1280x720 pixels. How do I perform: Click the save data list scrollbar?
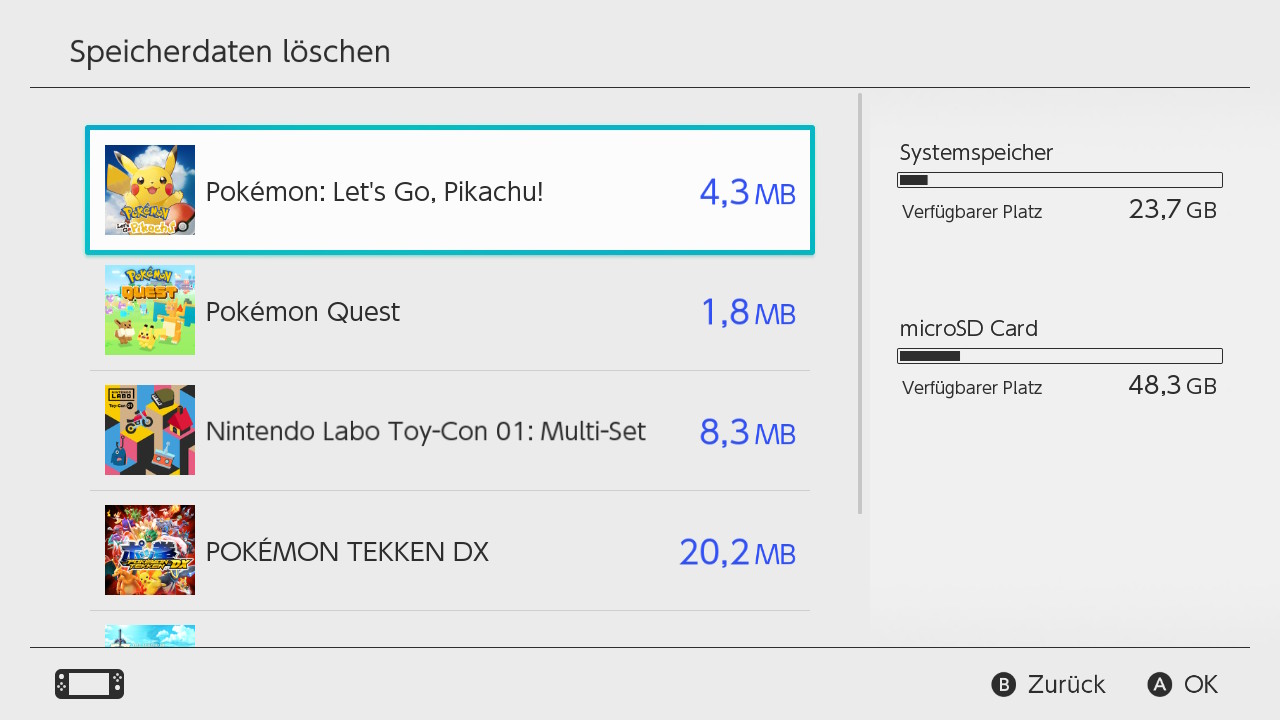coord(860,304)
